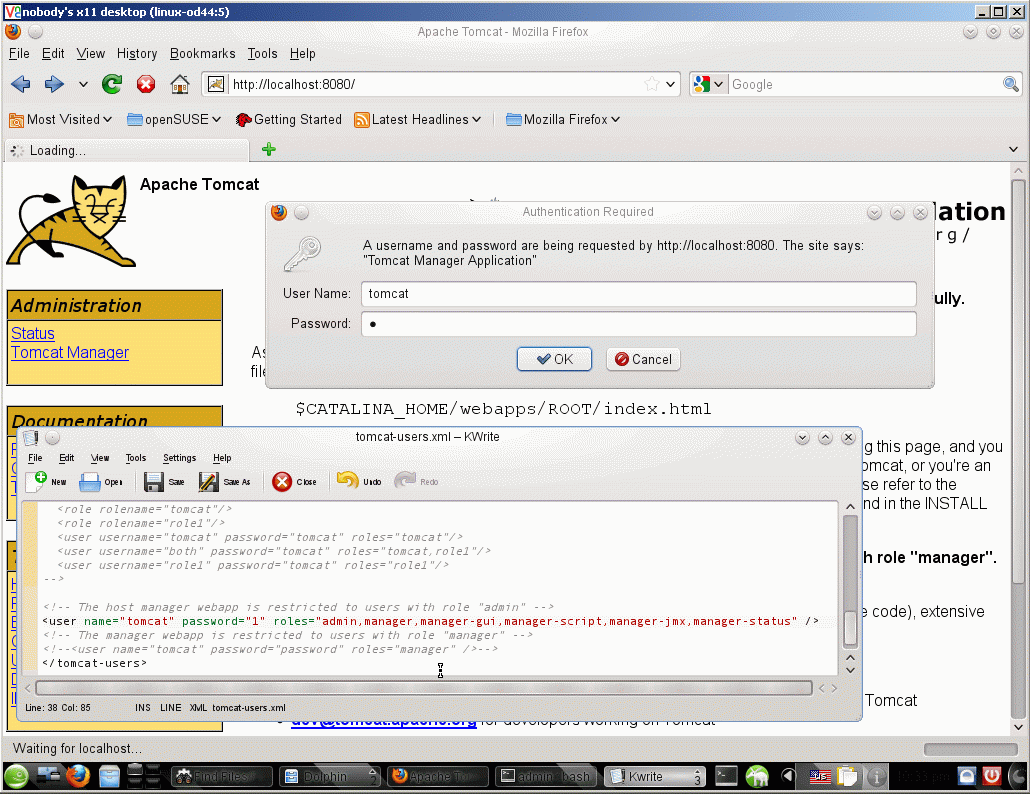Click the Firefox page vertical scrollbar
1030x794 pixels.
1018,381
